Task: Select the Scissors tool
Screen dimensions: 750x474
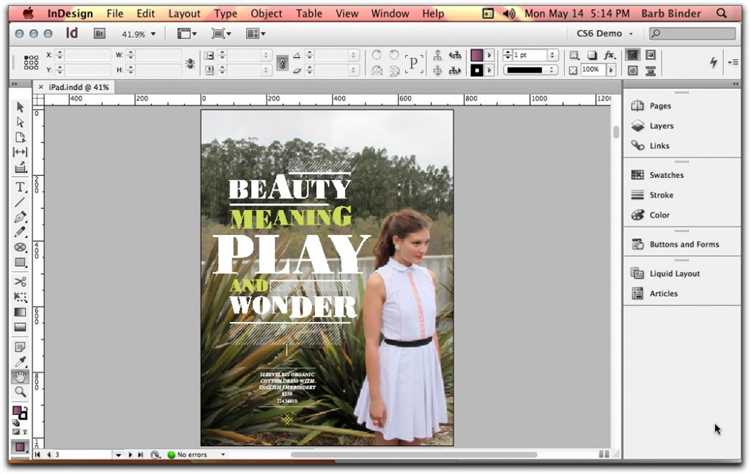Action: pos(20,281)
